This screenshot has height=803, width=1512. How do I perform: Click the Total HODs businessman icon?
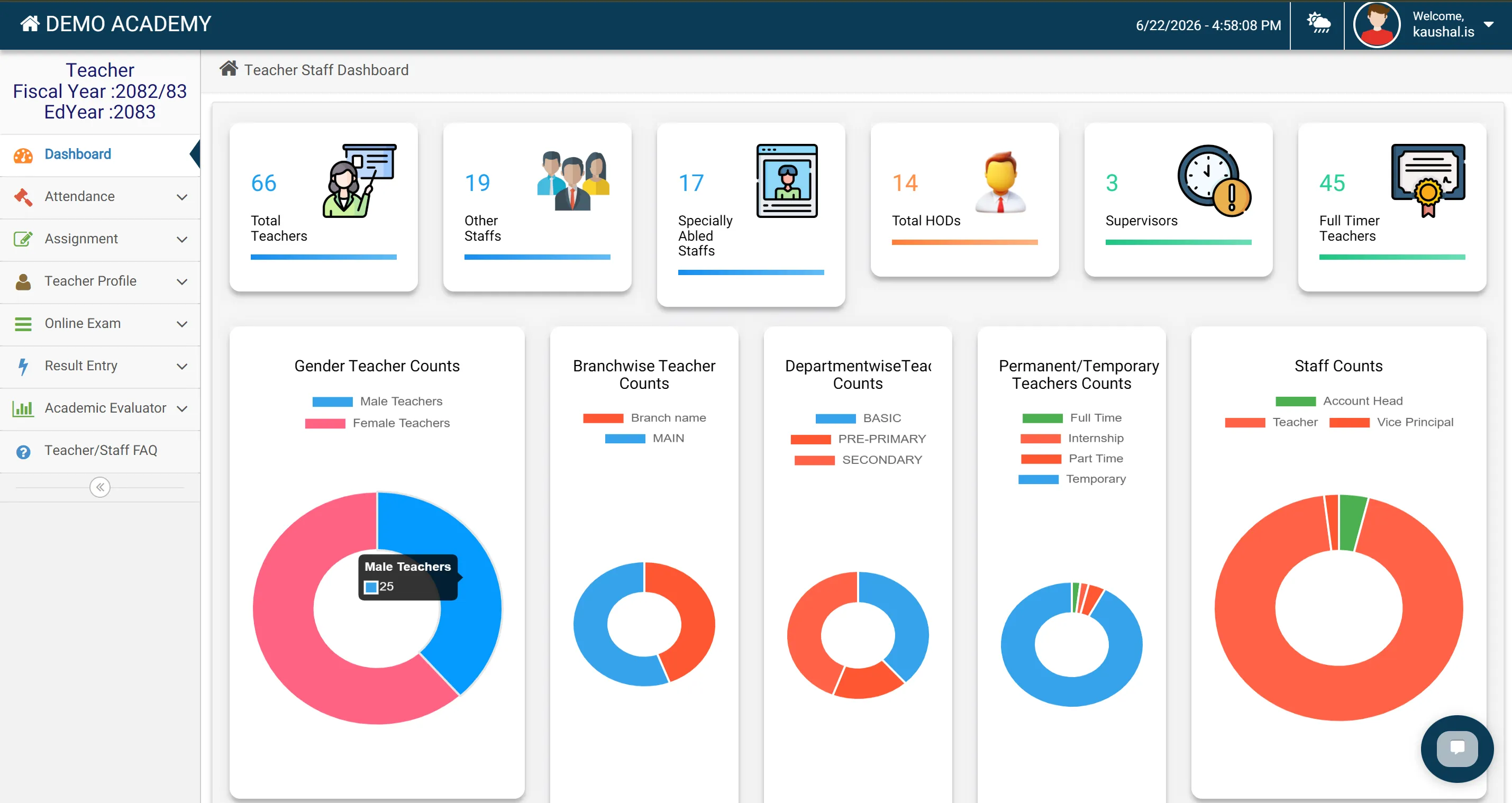(1001, 181)
